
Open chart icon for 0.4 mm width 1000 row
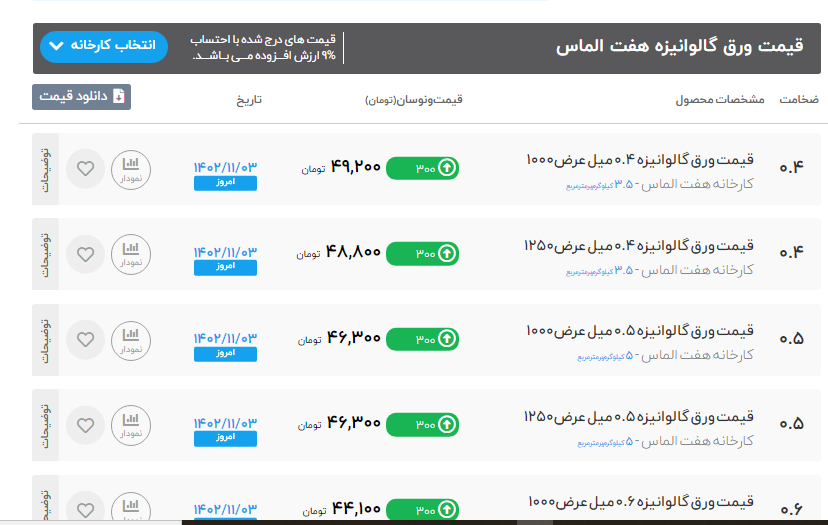129,168
